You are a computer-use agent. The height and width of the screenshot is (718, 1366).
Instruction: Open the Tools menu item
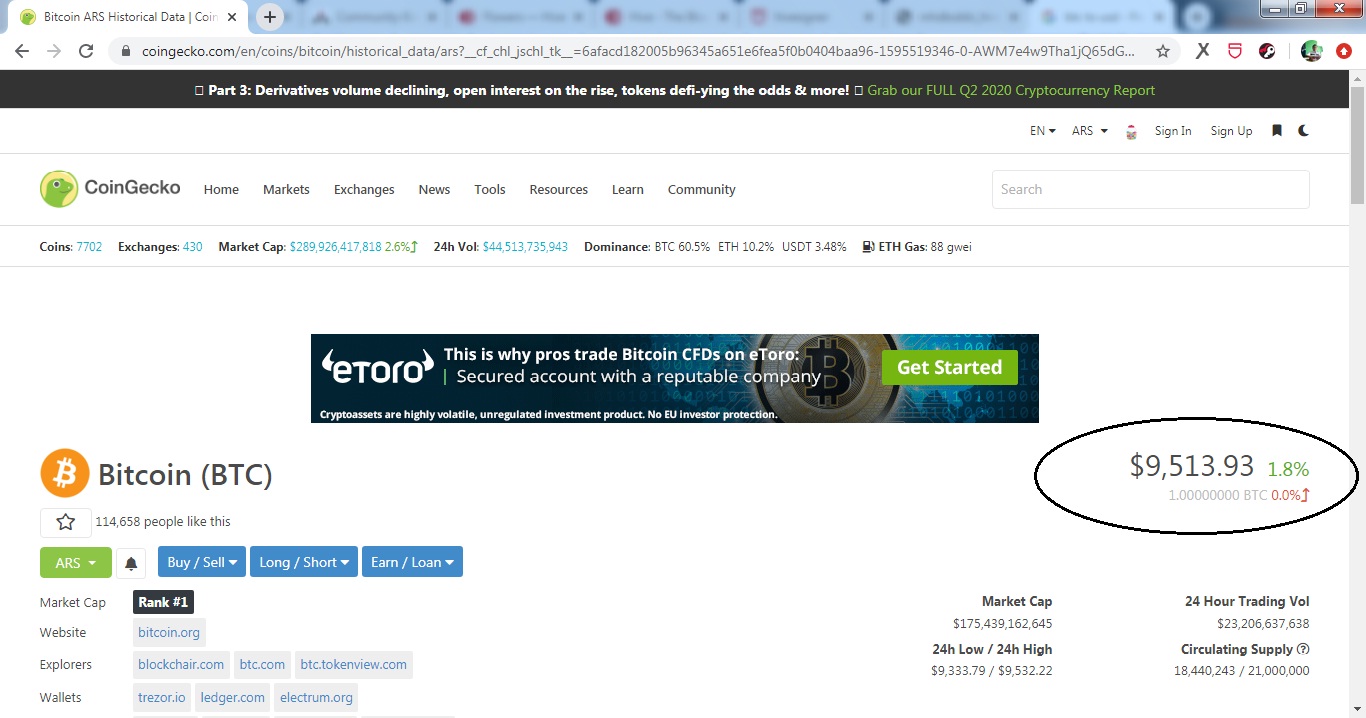point(490,189)
